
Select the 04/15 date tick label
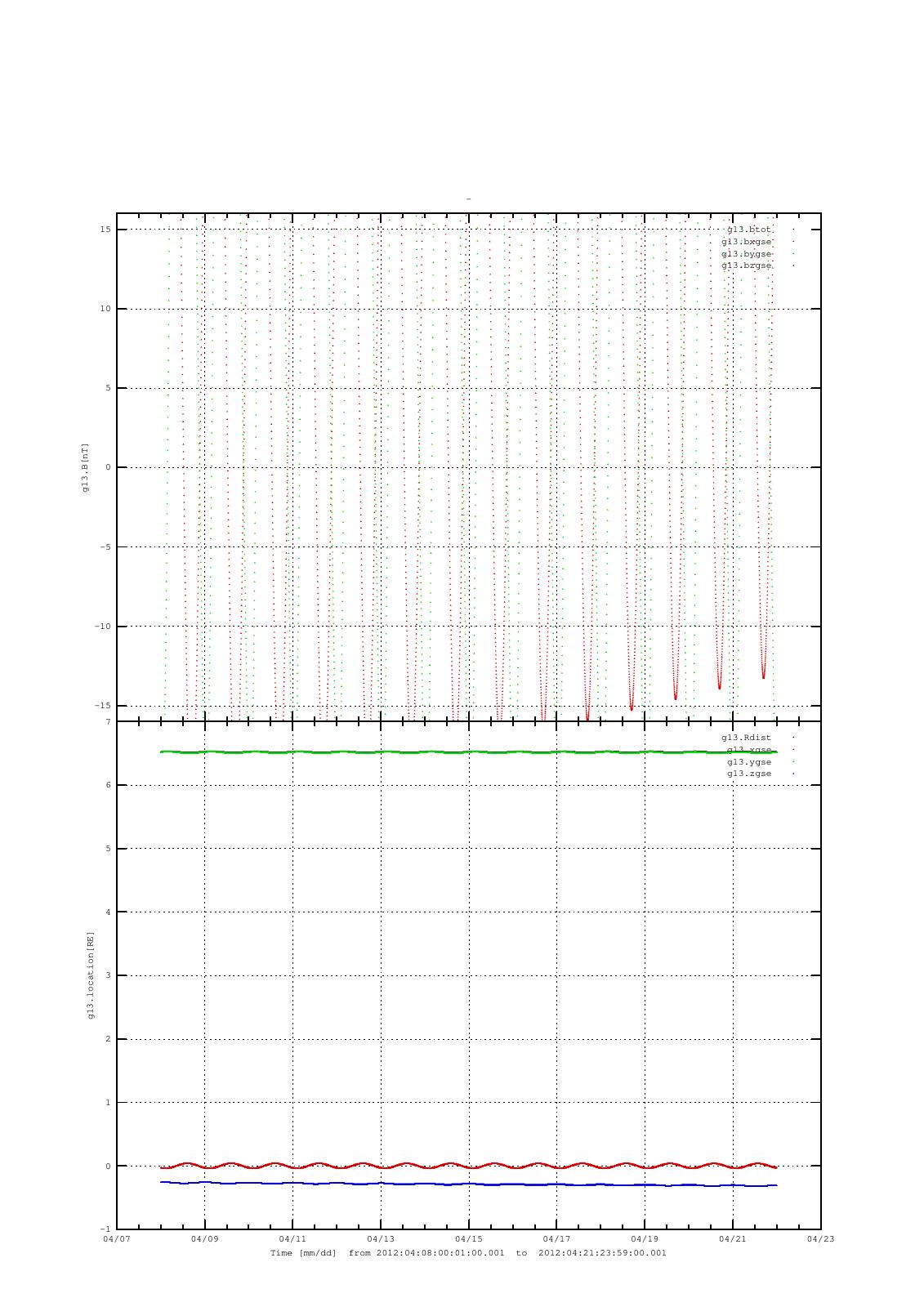point(468,1239)
